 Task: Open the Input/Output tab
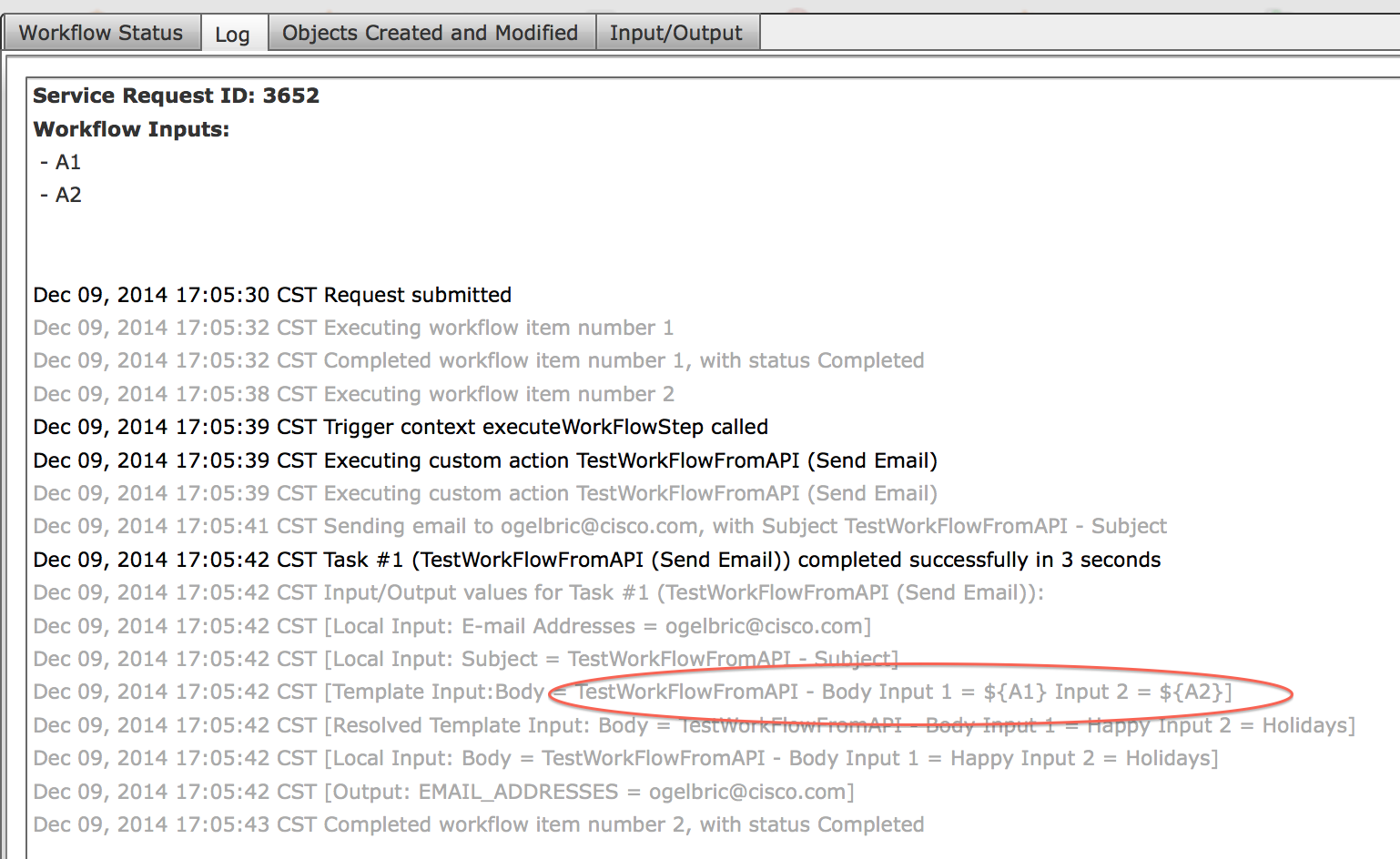676,33
